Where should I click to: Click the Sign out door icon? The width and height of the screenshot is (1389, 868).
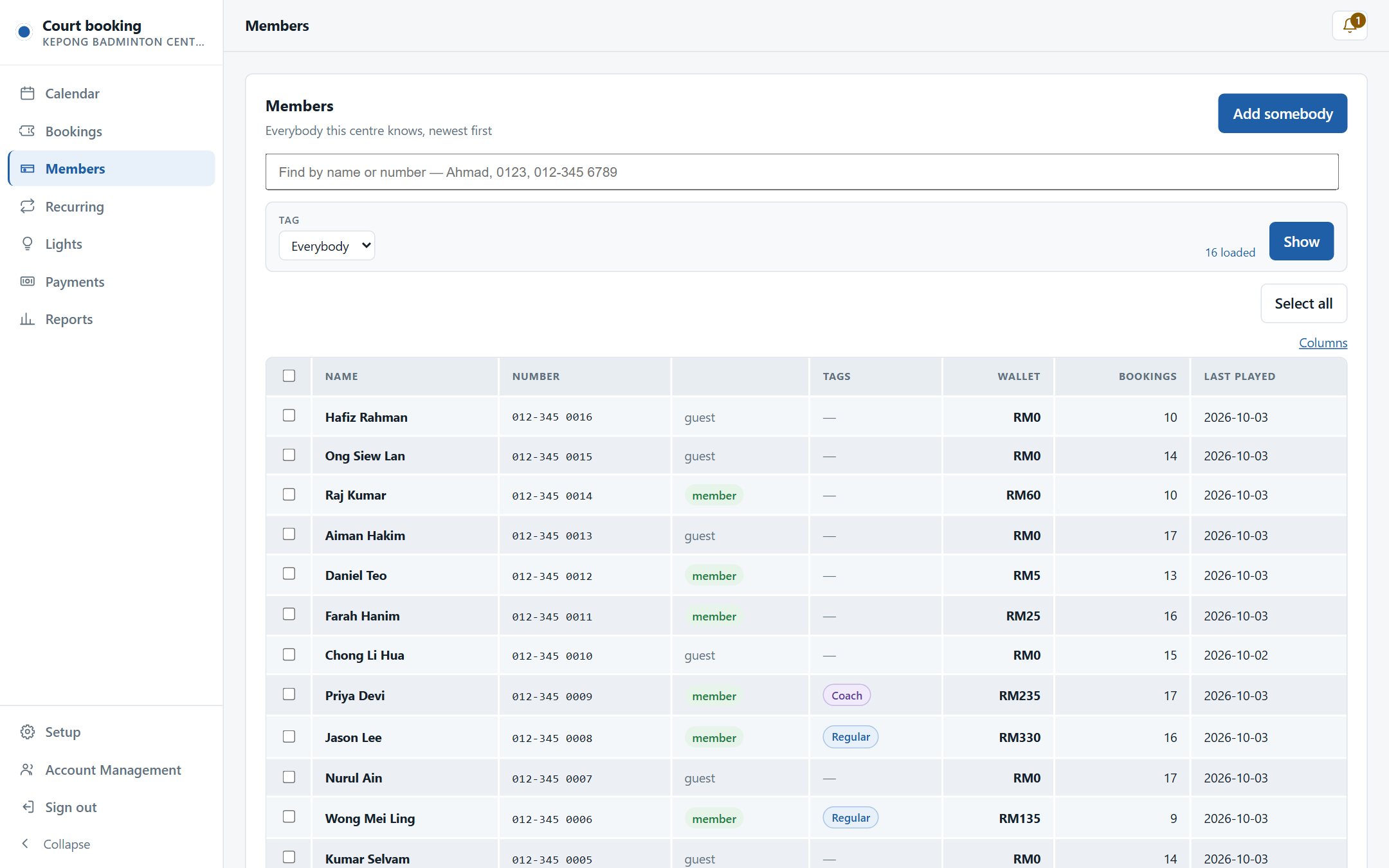27,807
